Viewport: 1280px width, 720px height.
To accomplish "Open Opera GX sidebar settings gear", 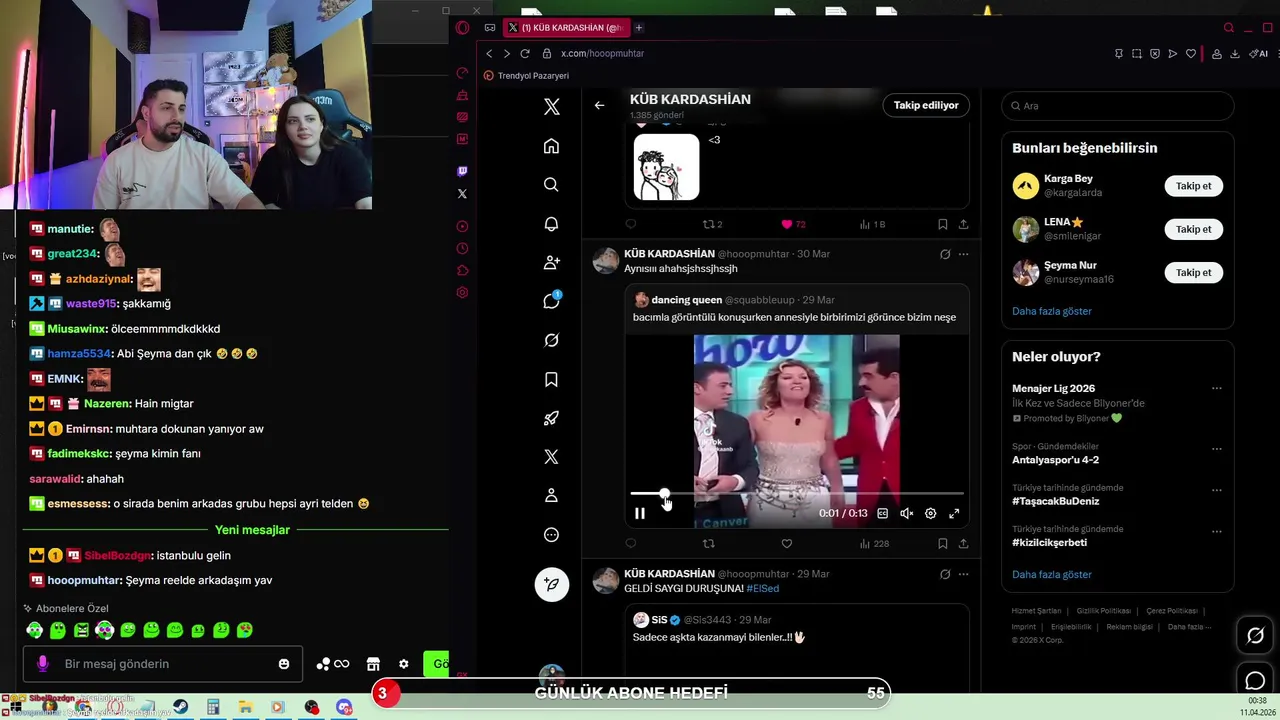I will click(x=462, y=292).
